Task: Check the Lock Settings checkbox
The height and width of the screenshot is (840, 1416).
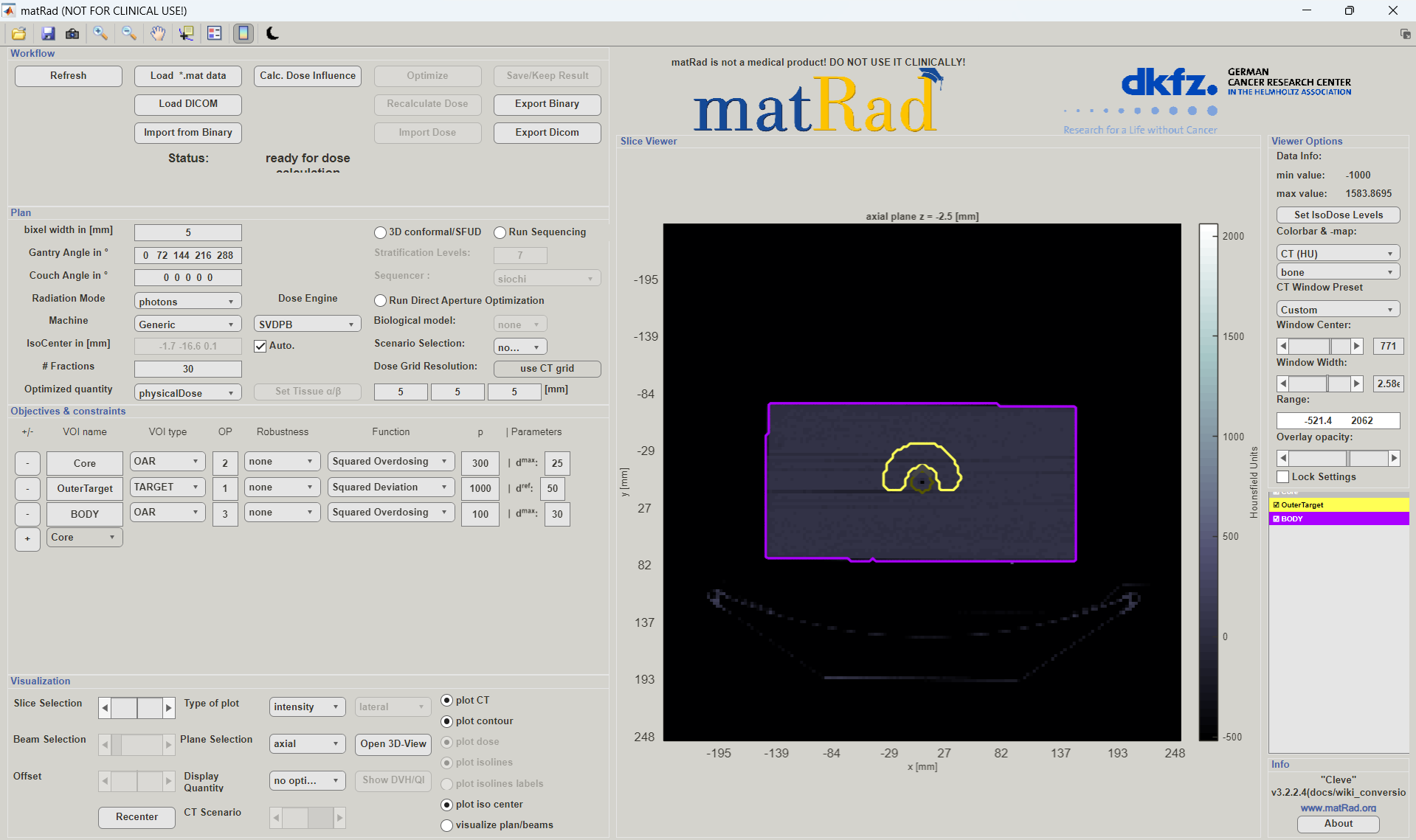Action: [1283, 477]
